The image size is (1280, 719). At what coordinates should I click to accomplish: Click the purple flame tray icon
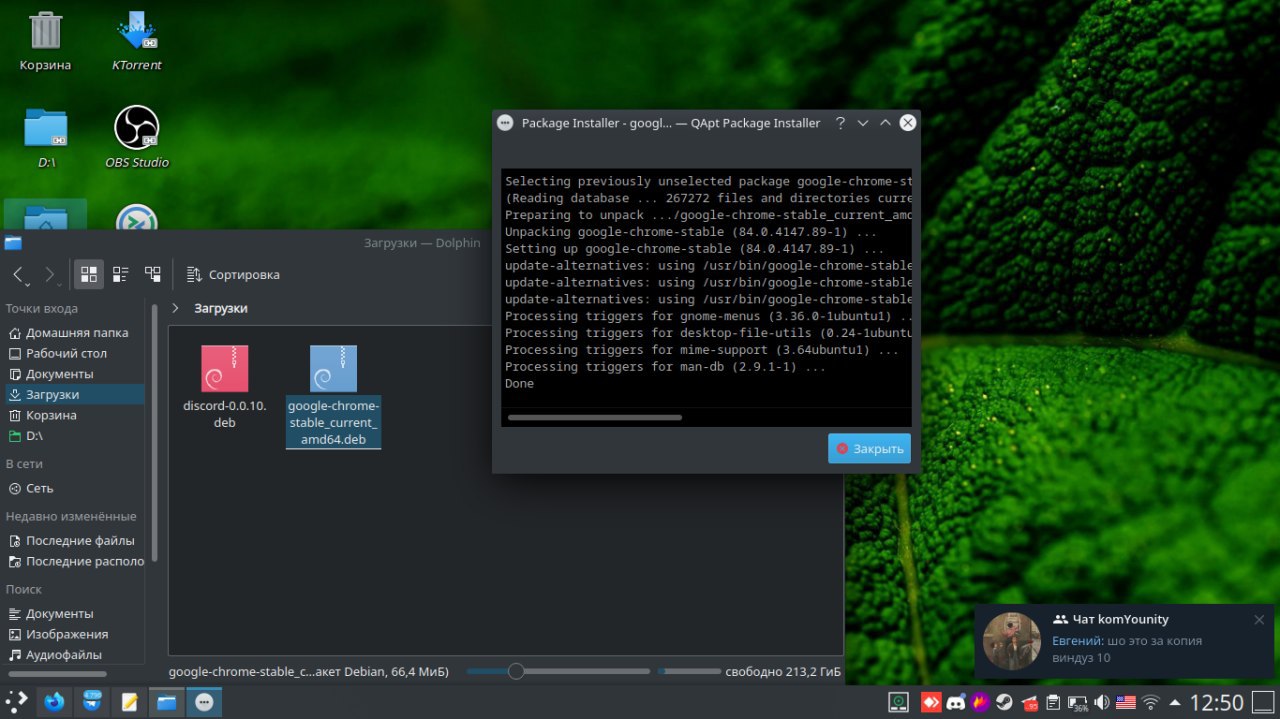tap(980, 703)
